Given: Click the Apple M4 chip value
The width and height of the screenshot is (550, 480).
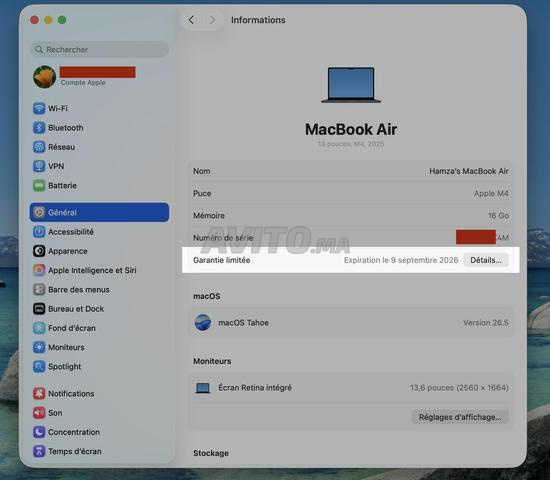Looking at the screenshot, I should [x=491, y=193].
